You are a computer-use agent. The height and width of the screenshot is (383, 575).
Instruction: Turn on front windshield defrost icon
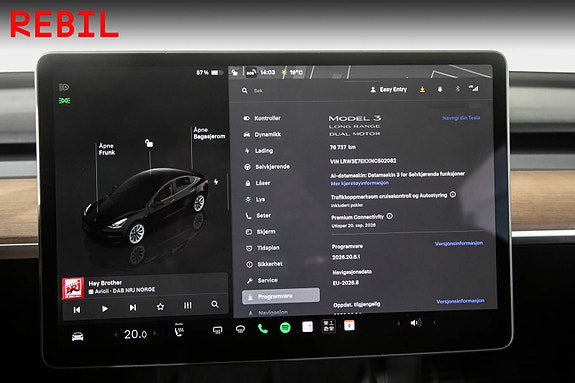pos(240,329)
